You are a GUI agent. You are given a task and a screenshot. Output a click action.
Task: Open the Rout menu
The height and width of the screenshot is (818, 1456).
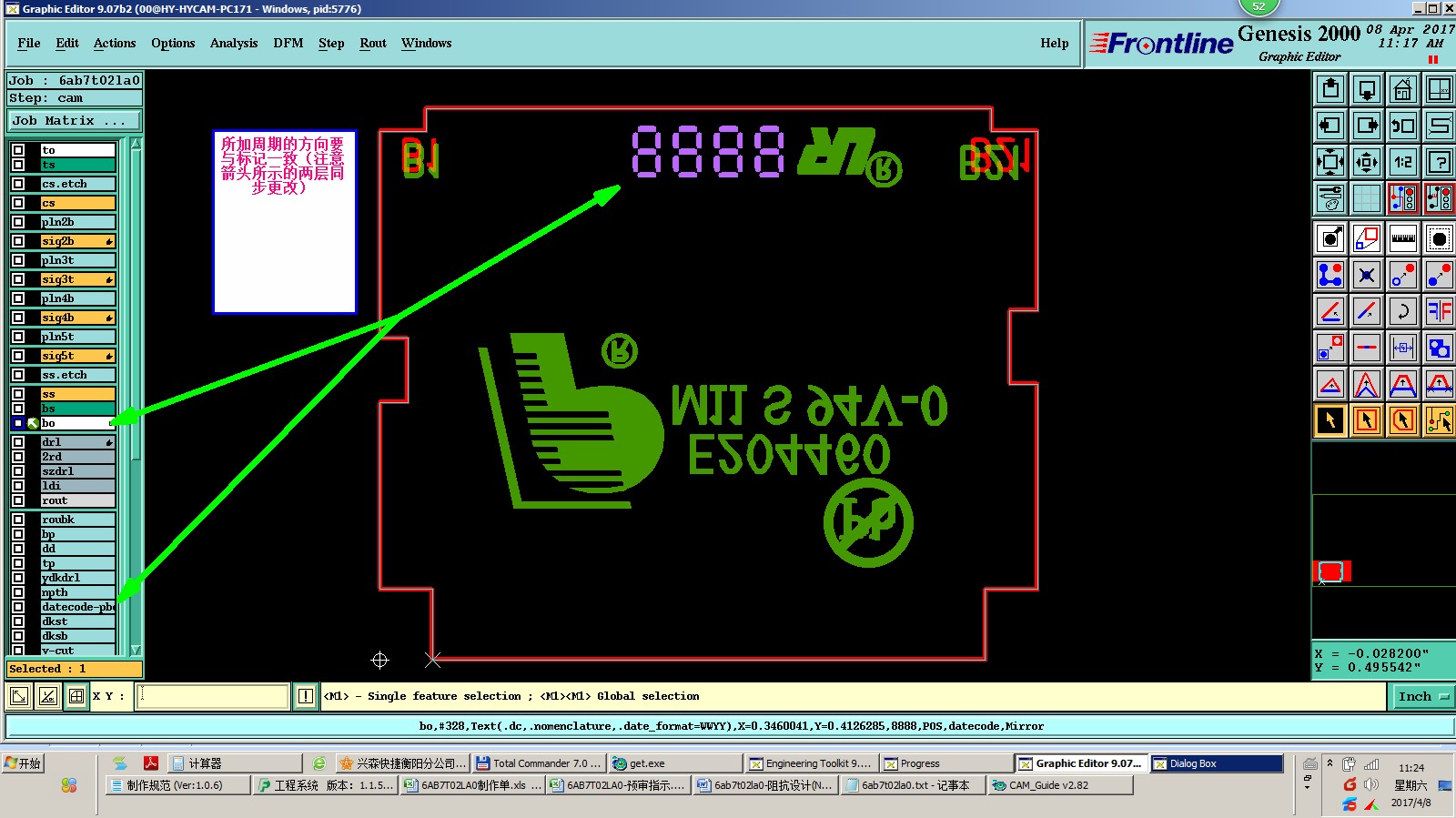coord(373,43)
